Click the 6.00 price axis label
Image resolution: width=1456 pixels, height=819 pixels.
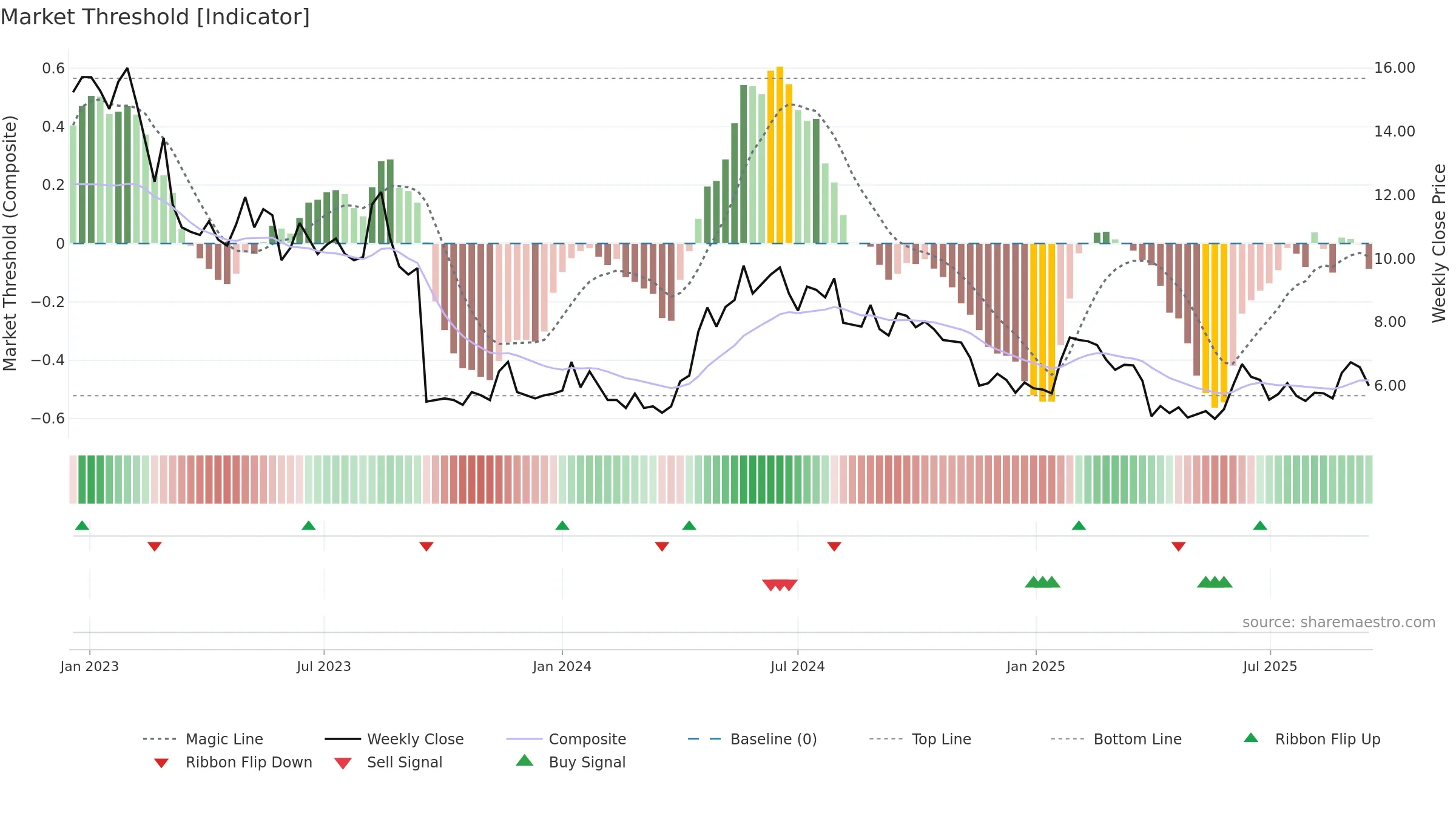tap(1390, 386)
